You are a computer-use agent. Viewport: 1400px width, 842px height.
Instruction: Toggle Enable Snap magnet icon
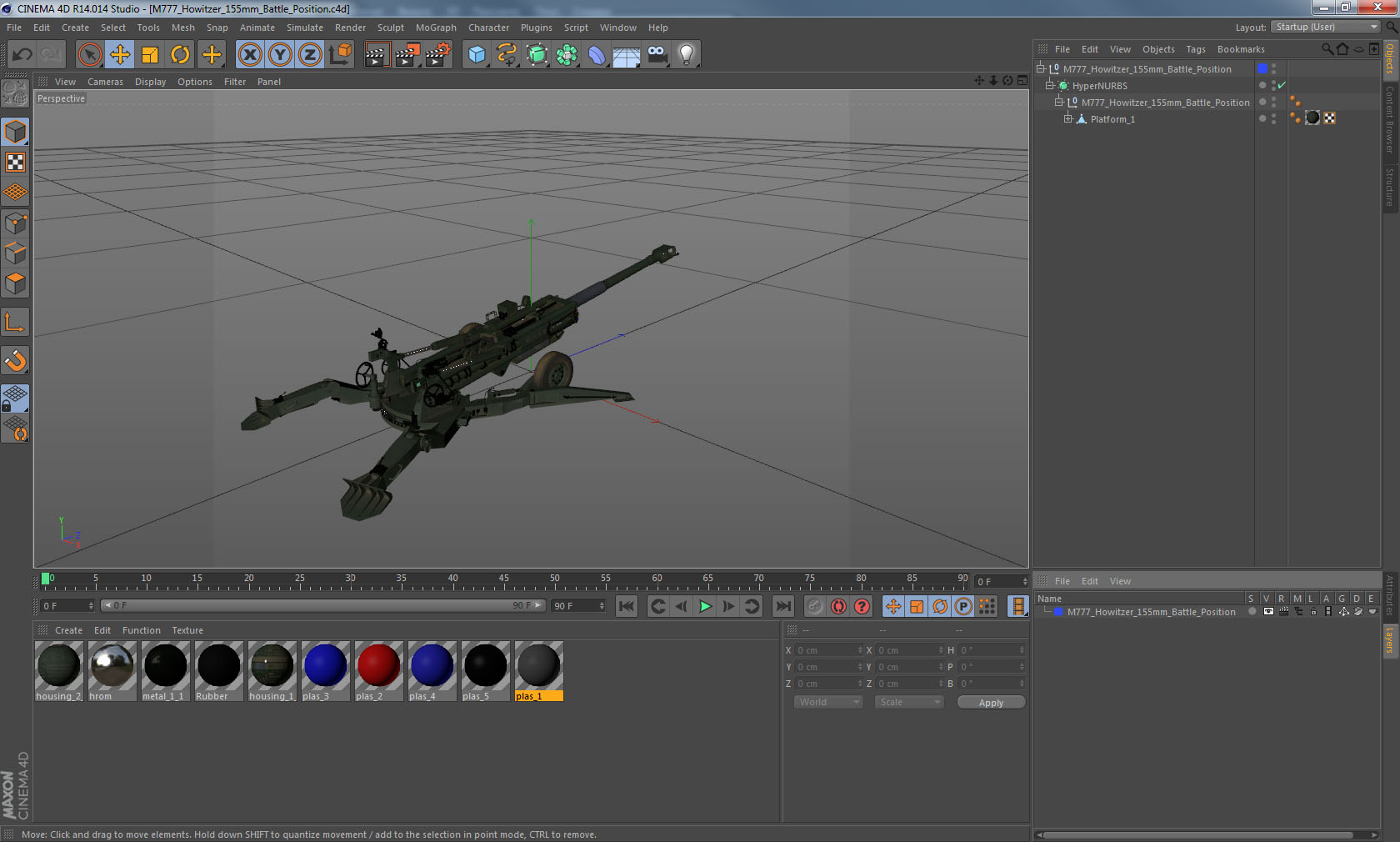pyautogui.click(x=15, y=360)
